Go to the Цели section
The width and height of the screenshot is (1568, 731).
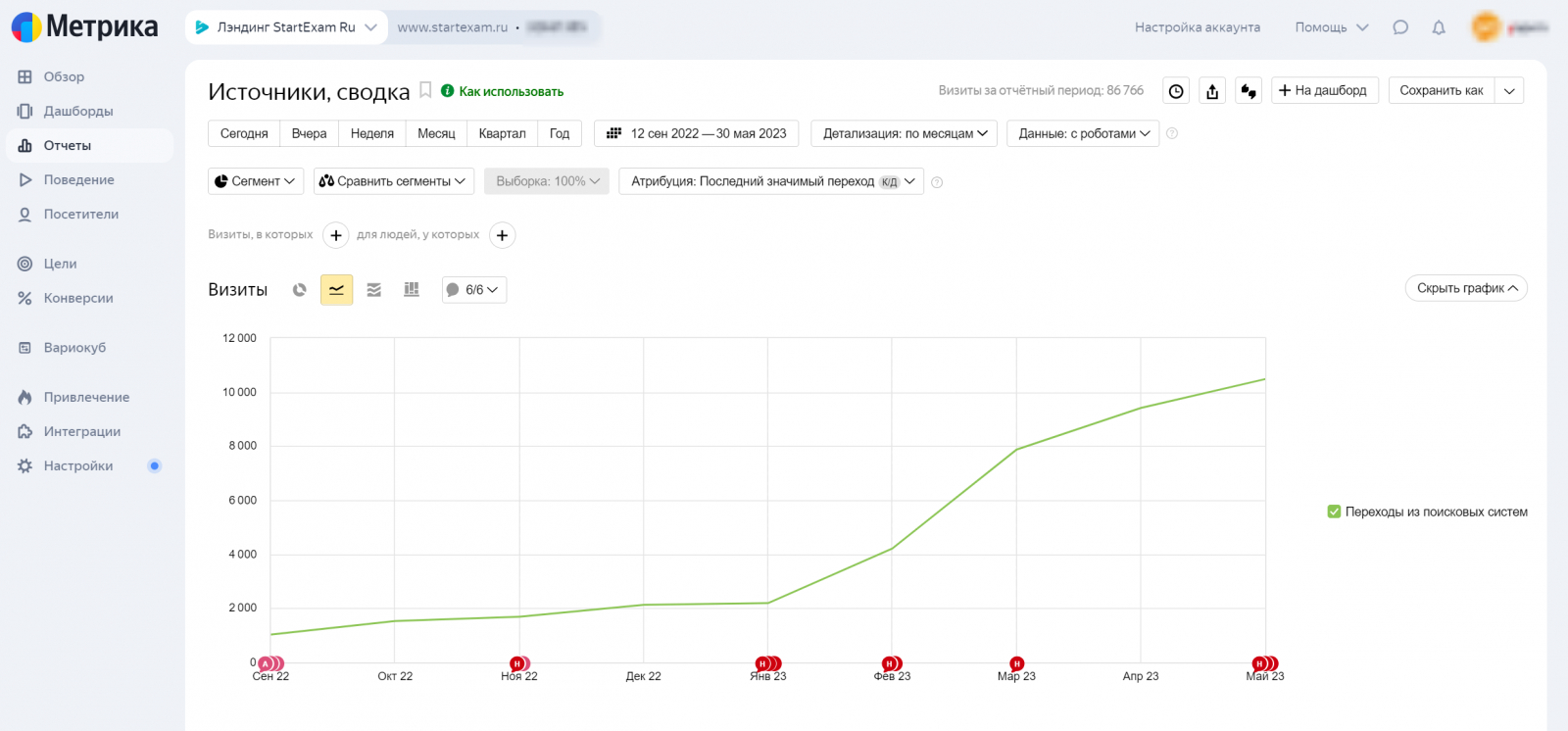60,264
